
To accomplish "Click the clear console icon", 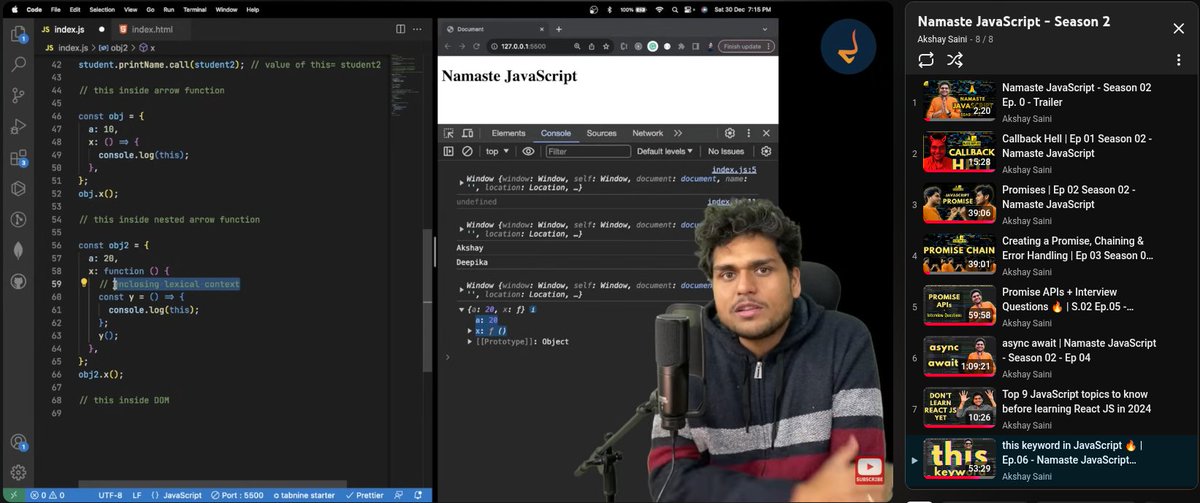I will (x=467, y=151).
